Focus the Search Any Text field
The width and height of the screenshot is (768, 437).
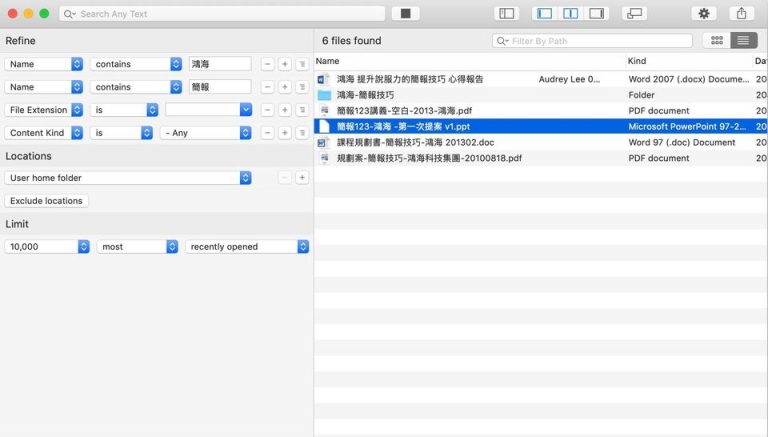click(222, 14)
